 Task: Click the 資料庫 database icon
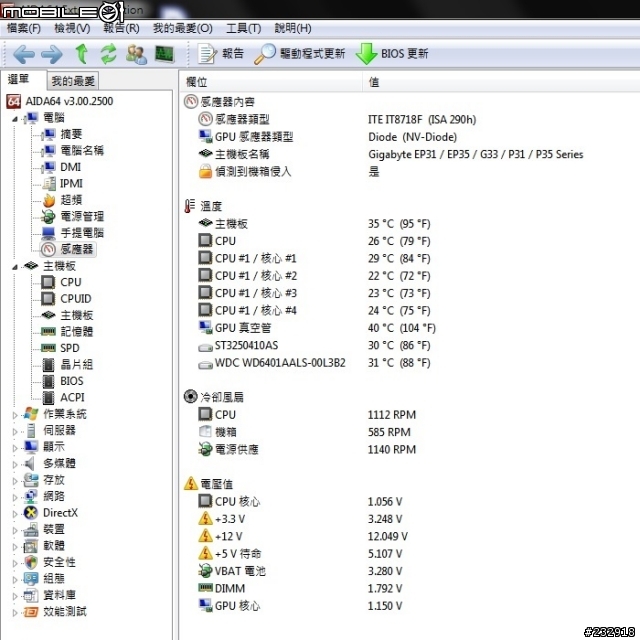coord(31,595)
